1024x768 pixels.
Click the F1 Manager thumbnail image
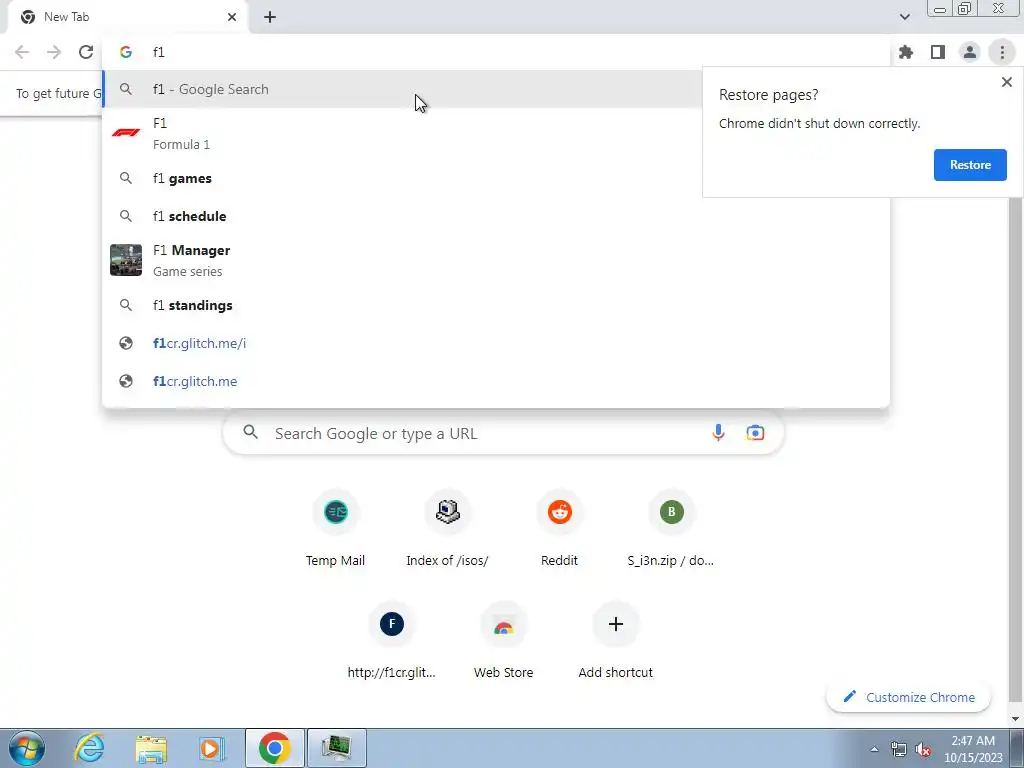pyautogui.click(x=125, y=260)
